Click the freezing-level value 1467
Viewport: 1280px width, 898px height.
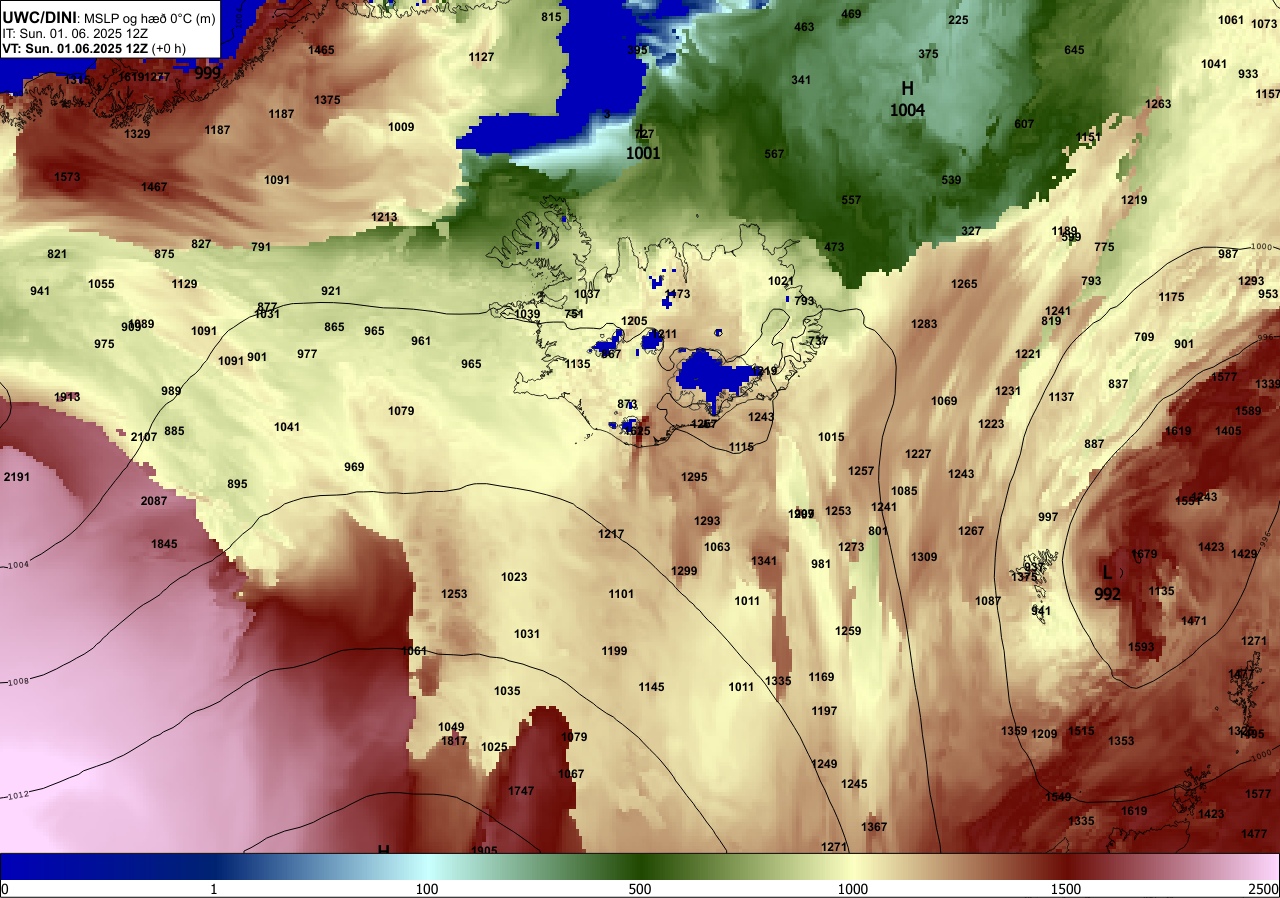click(154, 187)
